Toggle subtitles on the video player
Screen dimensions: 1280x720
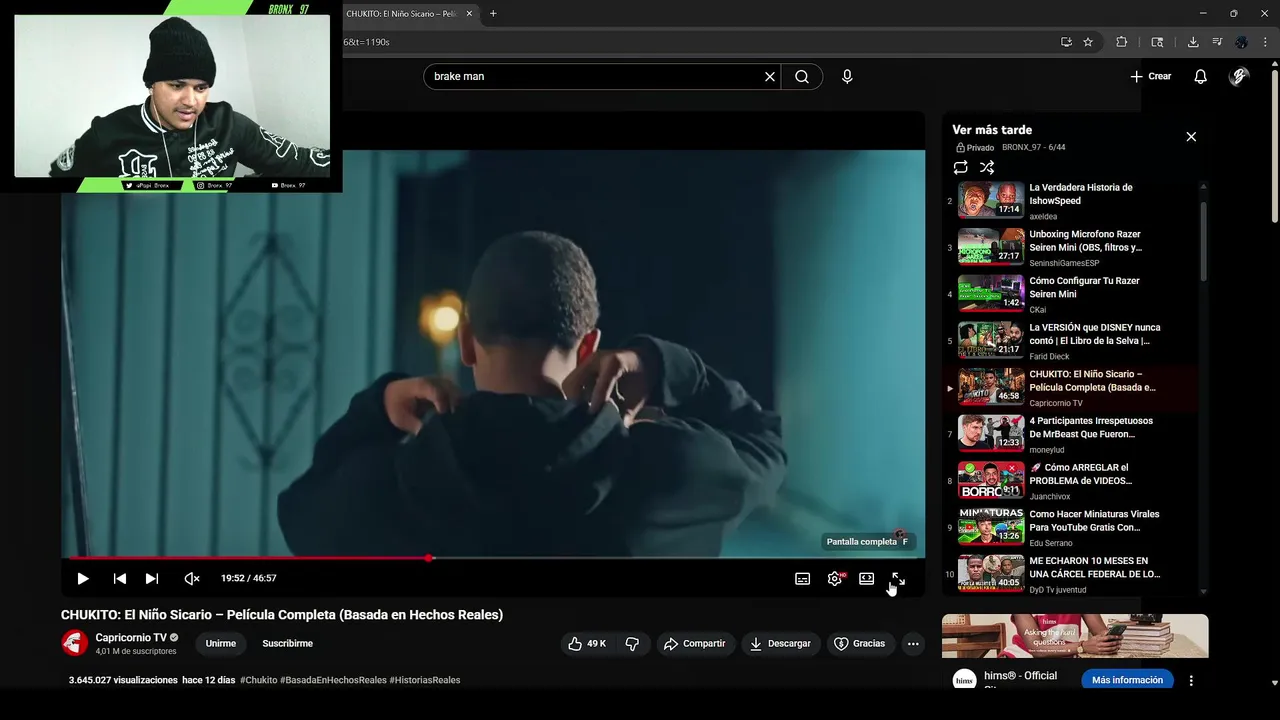802,578
